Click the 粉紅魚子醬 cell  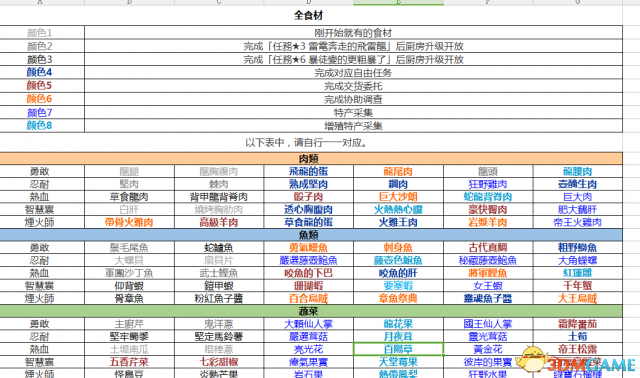219,298
